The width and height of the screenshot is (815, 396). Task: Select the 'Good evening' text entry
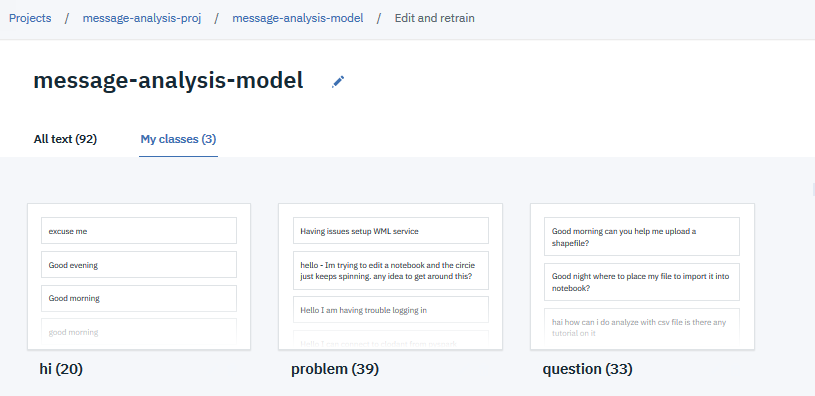[x=139, y=265]
